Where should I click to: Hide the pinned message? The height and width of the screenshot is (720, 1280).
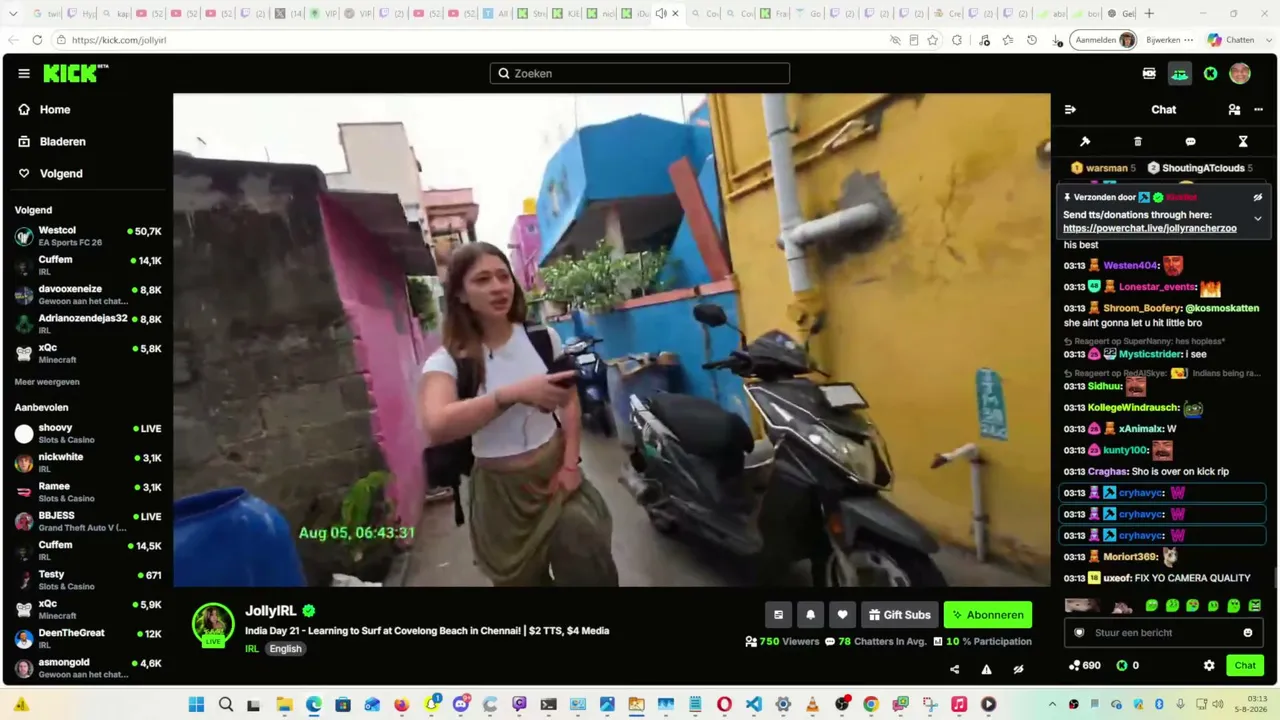click(1258, 197)
